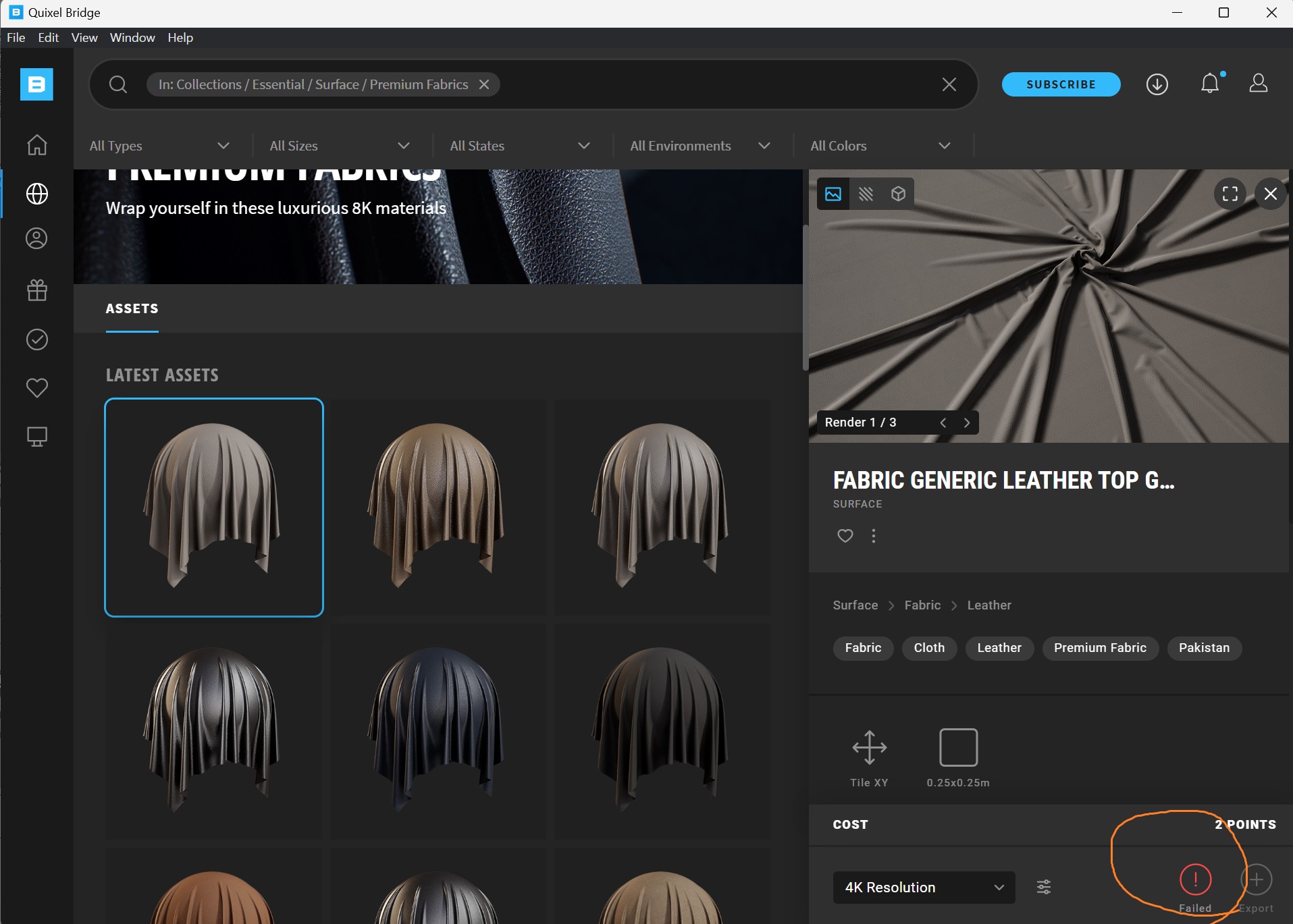The height and width of the screenshot is (924, 1293).
Task: Select the highlighted grey leather fabric thumbnail
Action: pos(214,508)
